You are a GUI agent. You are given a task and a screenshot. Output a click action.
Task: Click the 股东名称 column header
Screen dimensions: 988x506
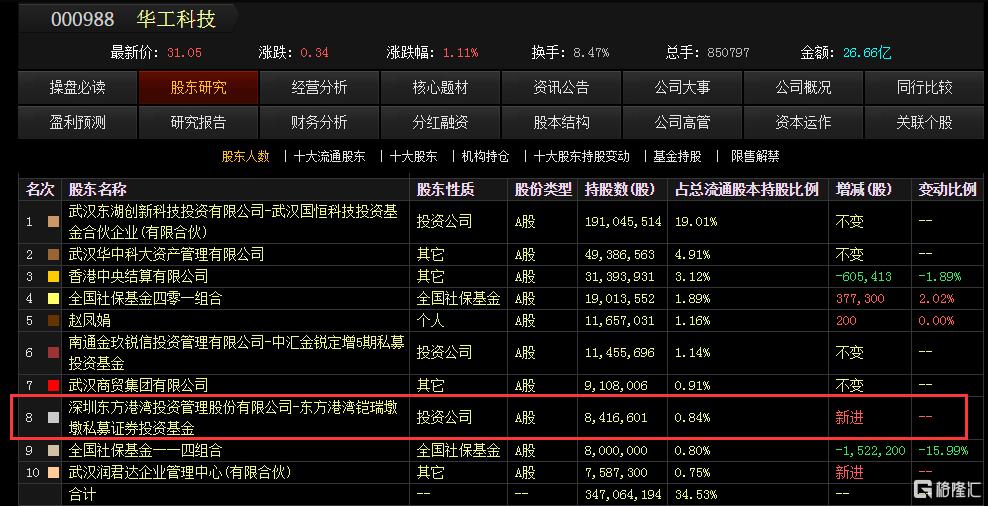click(x=98, y=190)
